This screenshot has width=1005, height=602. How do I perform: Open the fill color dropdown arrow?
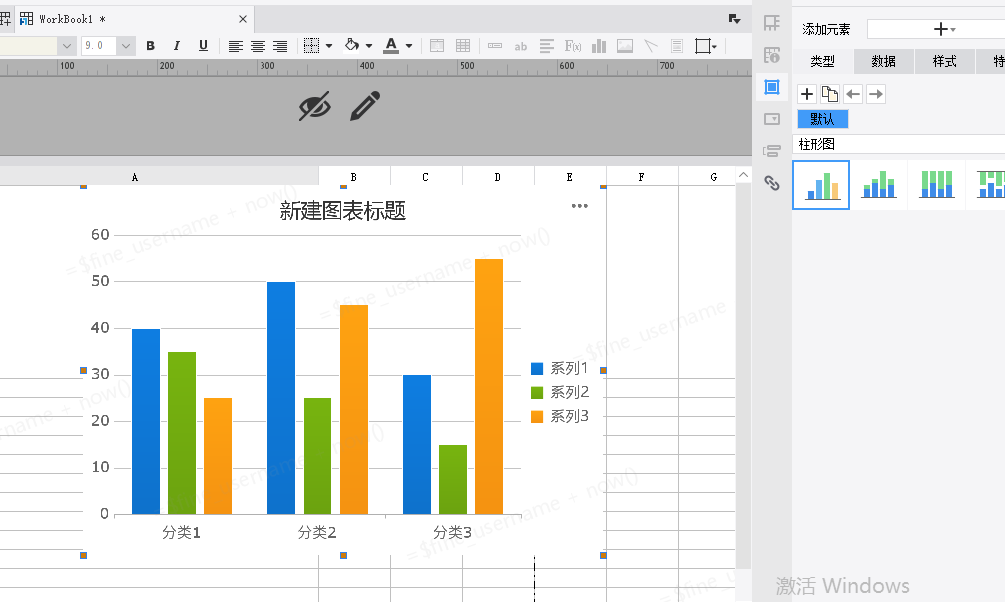[x=369, y=46]
